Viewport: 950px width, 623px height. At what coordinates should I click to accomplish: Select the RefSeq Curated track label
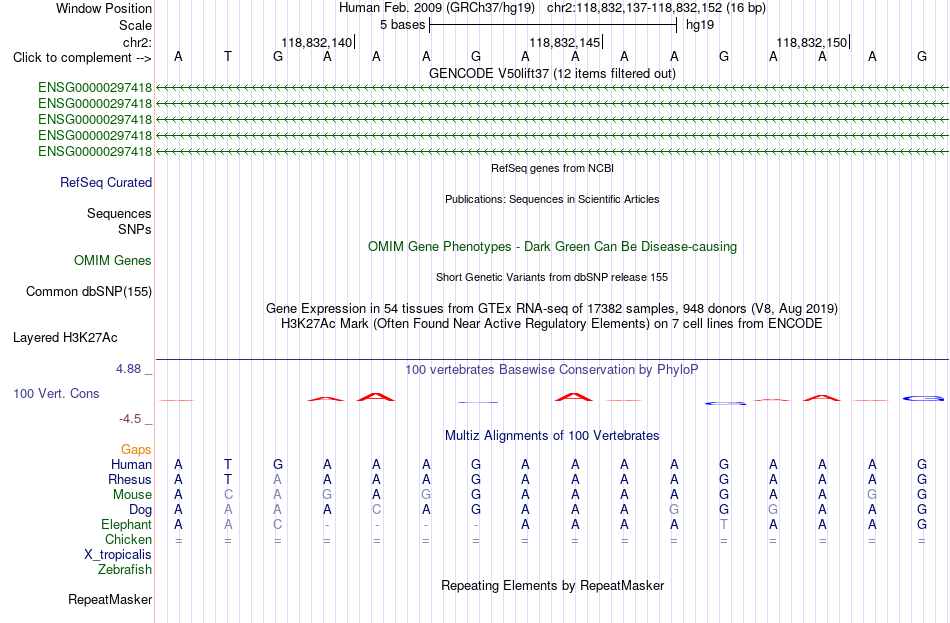(106, 182)
